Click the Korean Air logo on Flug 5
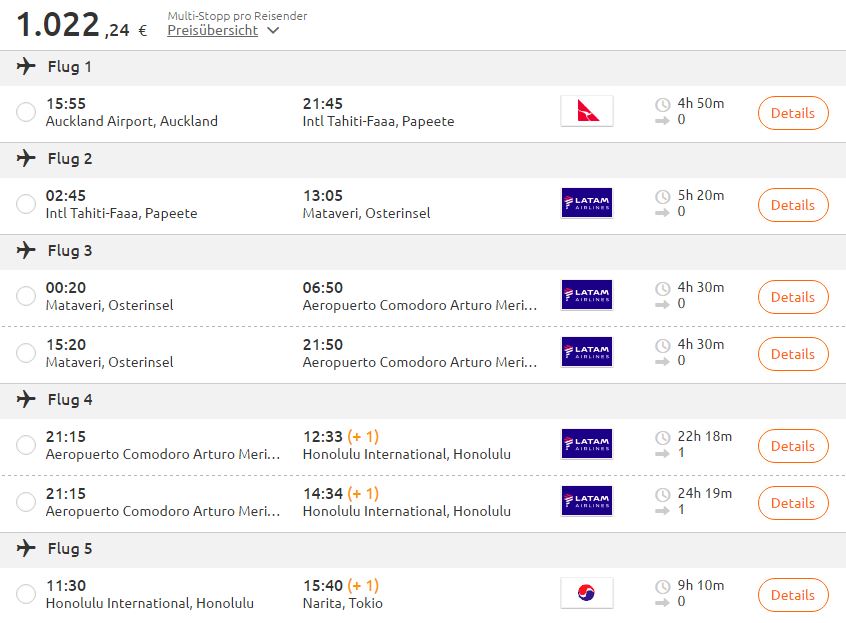The image size is (846, 623). tap(586, 593)
